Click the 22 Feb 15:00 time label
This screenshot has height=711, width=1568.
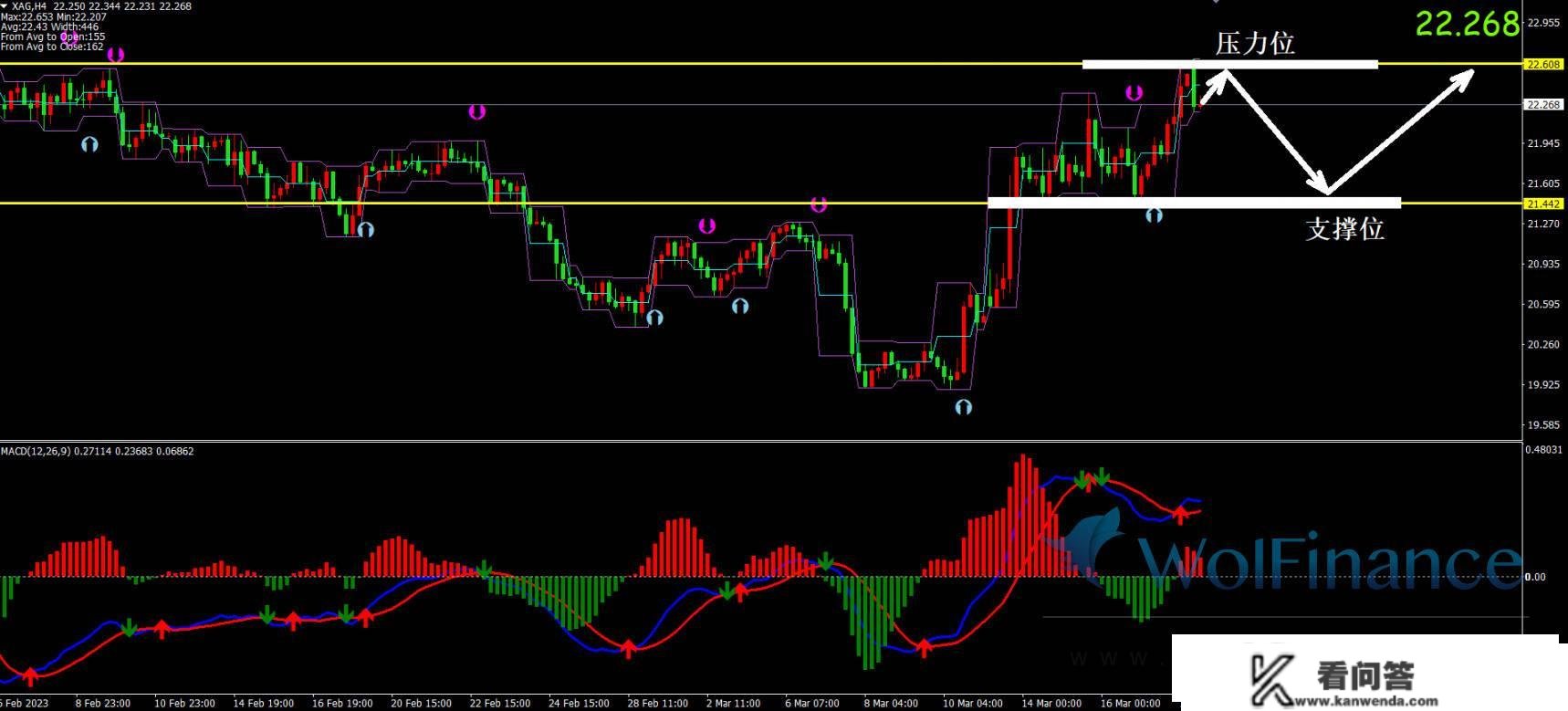[x=500, y=704]
